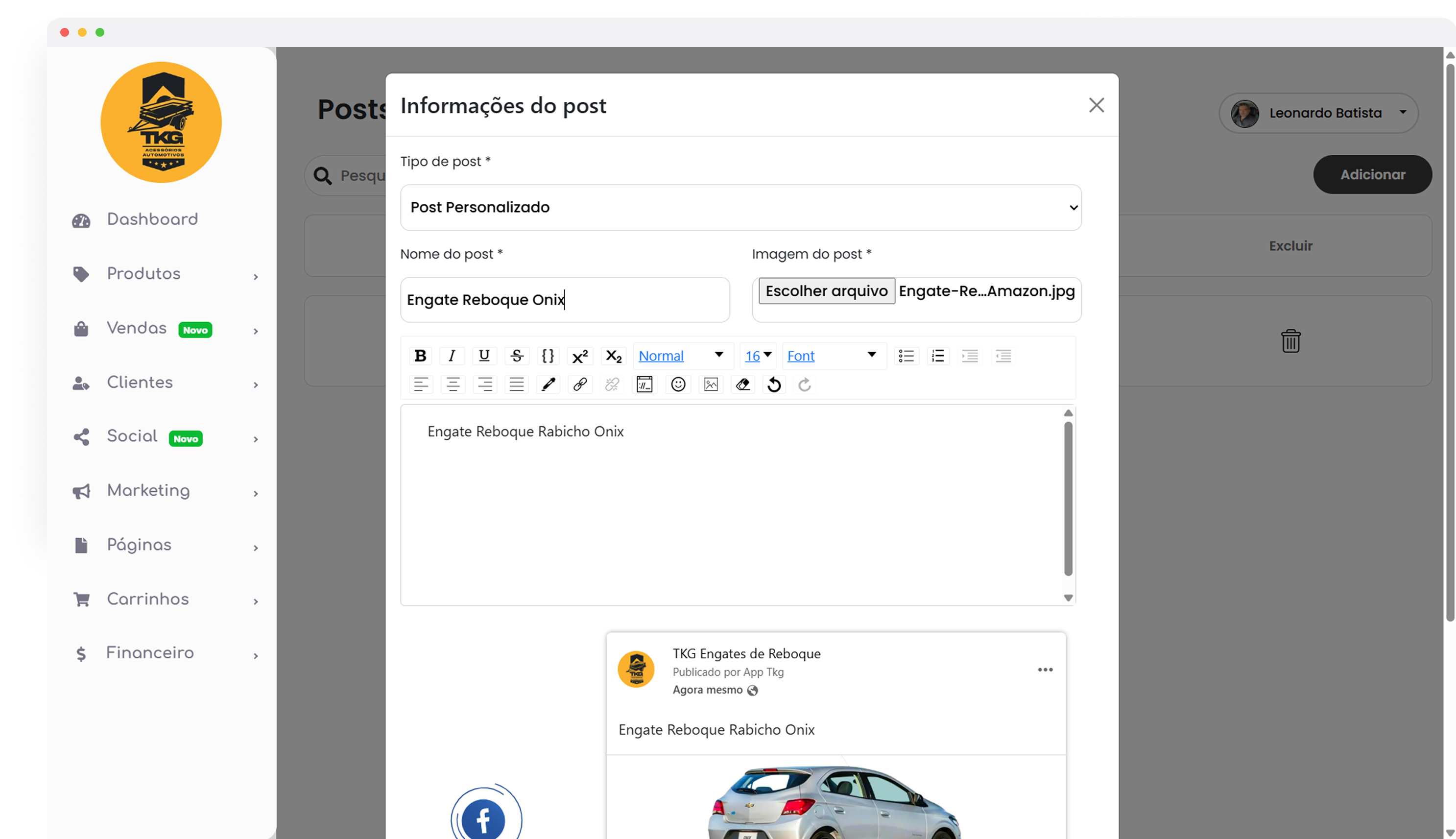The width and height of the screenshot is (1456, 839).
Task: Align text left
Action: [x=421, y=384]
